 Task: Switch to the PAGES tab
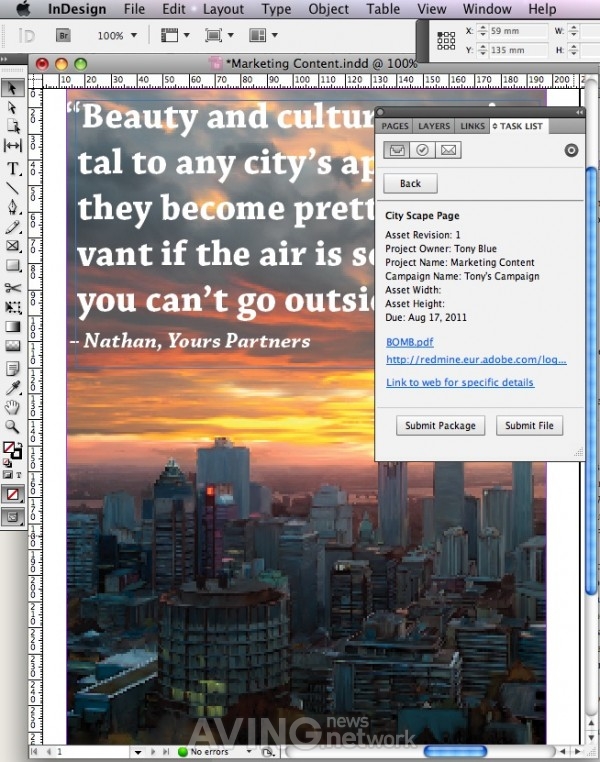click(394, 126)
